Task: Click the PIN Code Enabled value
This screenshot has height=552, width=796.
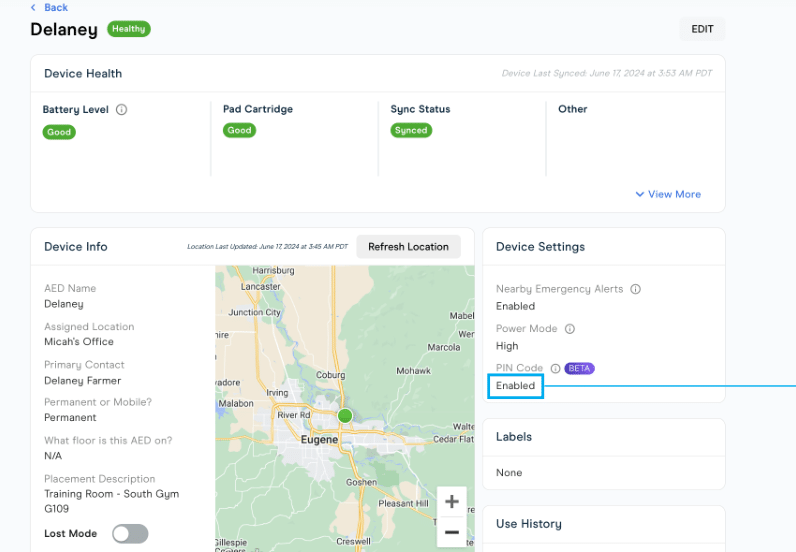Action: click(515, 386)
